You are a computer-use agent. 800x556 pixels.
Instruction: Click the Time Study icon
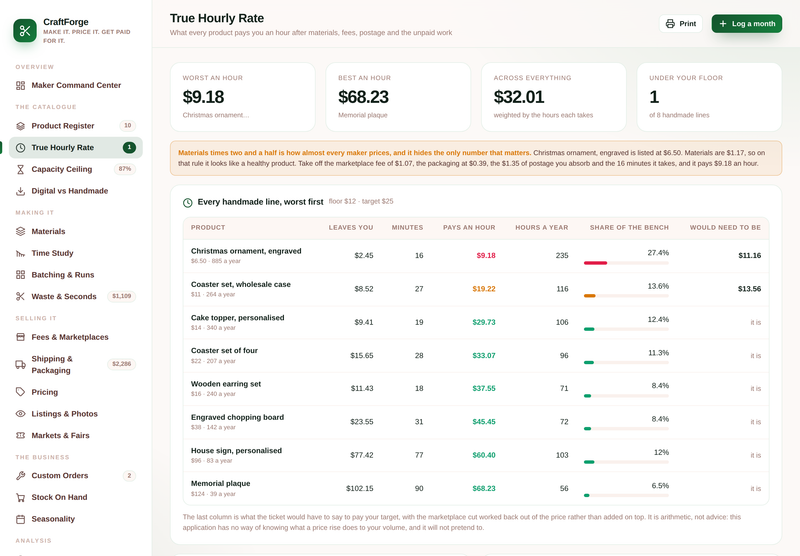pyautogui.click(x=20, y=253)
